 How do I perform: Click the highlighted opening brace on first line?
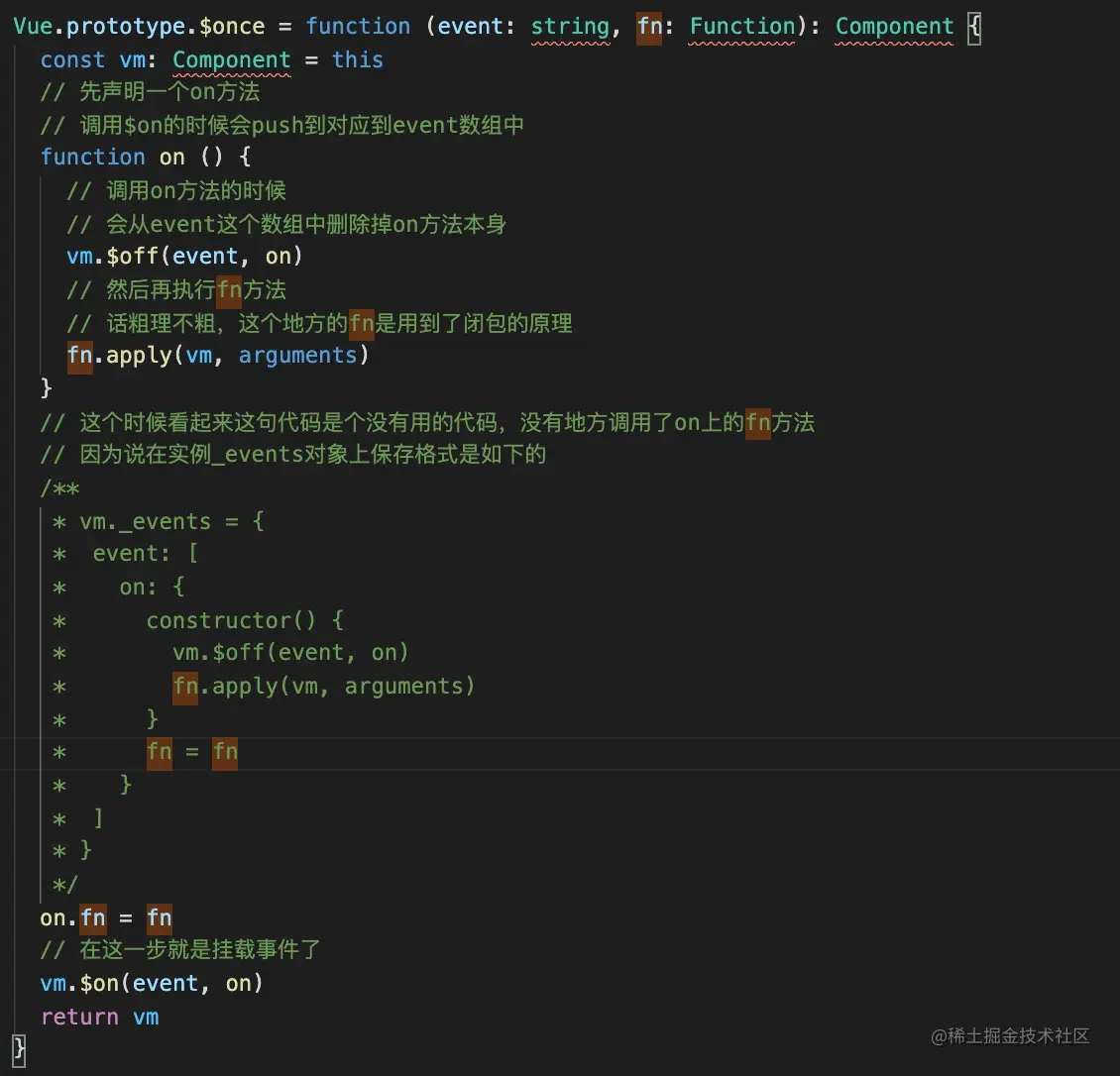pos(974,28)
